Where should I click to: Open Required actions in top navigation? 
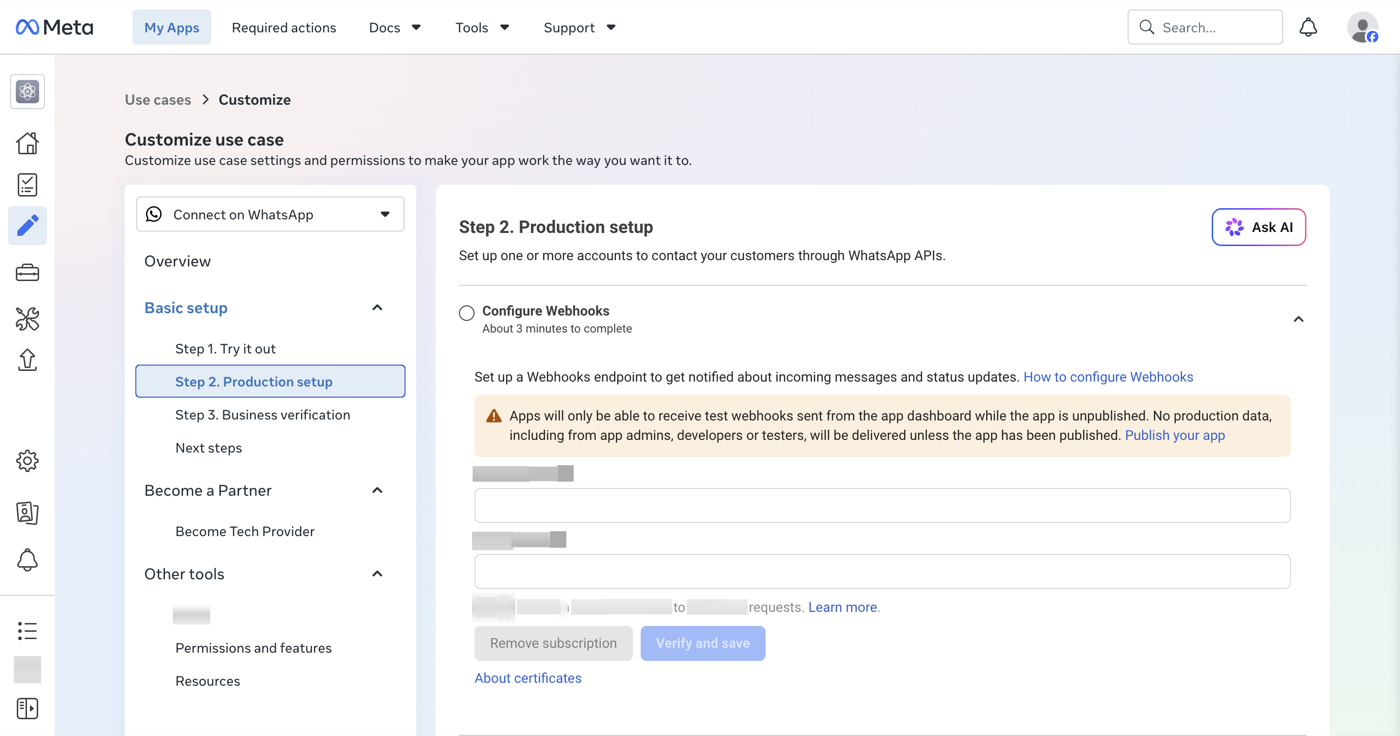pos(284,27)
